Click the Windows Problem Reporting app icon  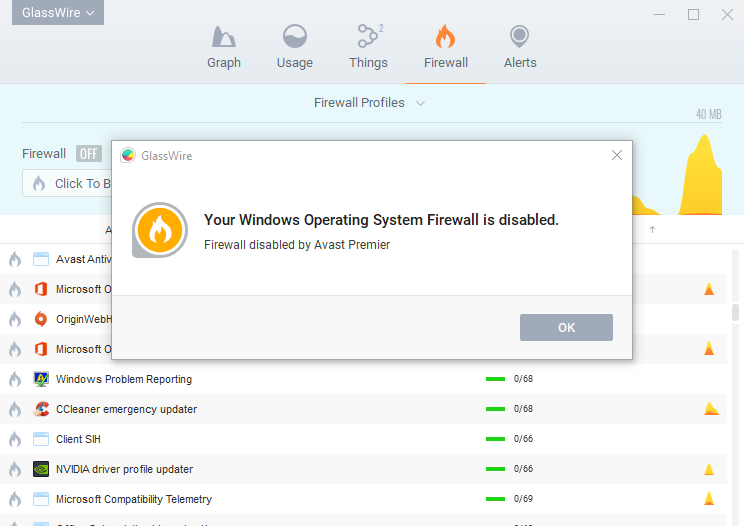pos(41,379)
